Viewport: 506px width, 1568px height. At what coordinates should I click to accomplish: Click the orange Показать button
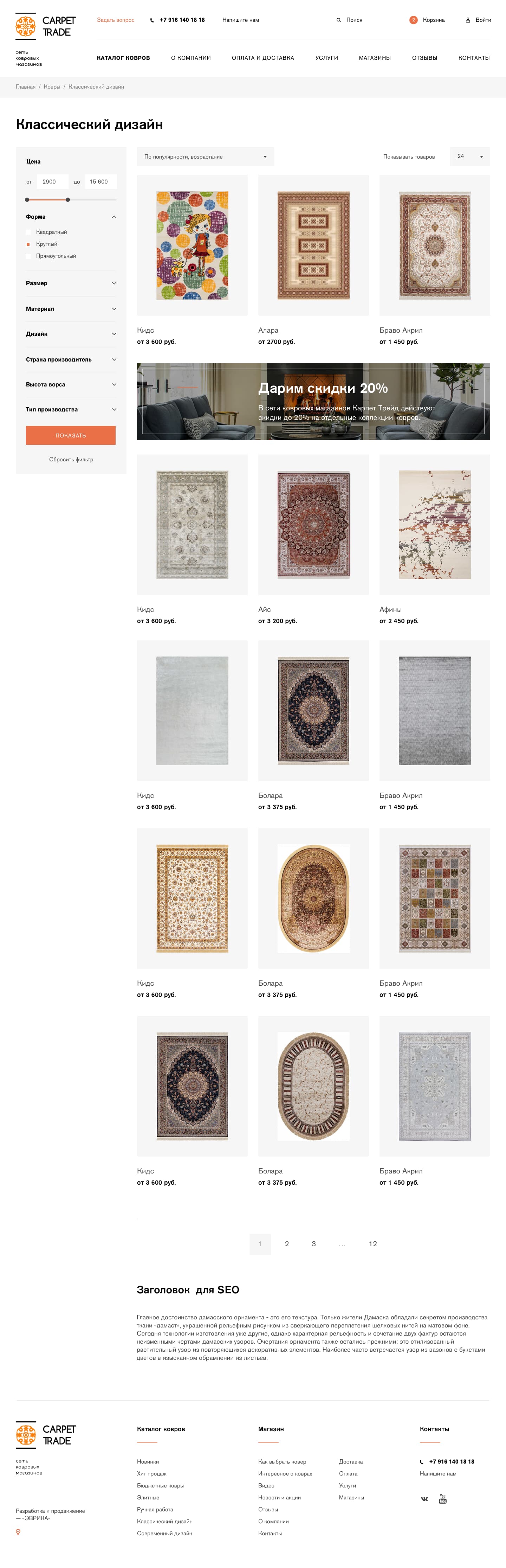tap(71, 435)
